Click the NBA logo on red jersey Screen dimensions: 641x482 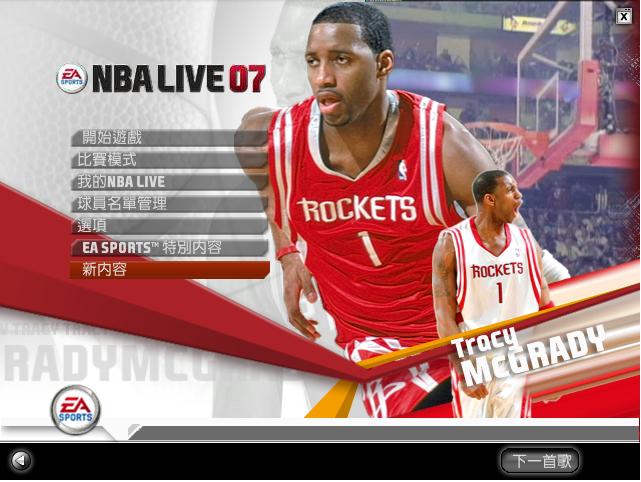[x=402, y=169]
